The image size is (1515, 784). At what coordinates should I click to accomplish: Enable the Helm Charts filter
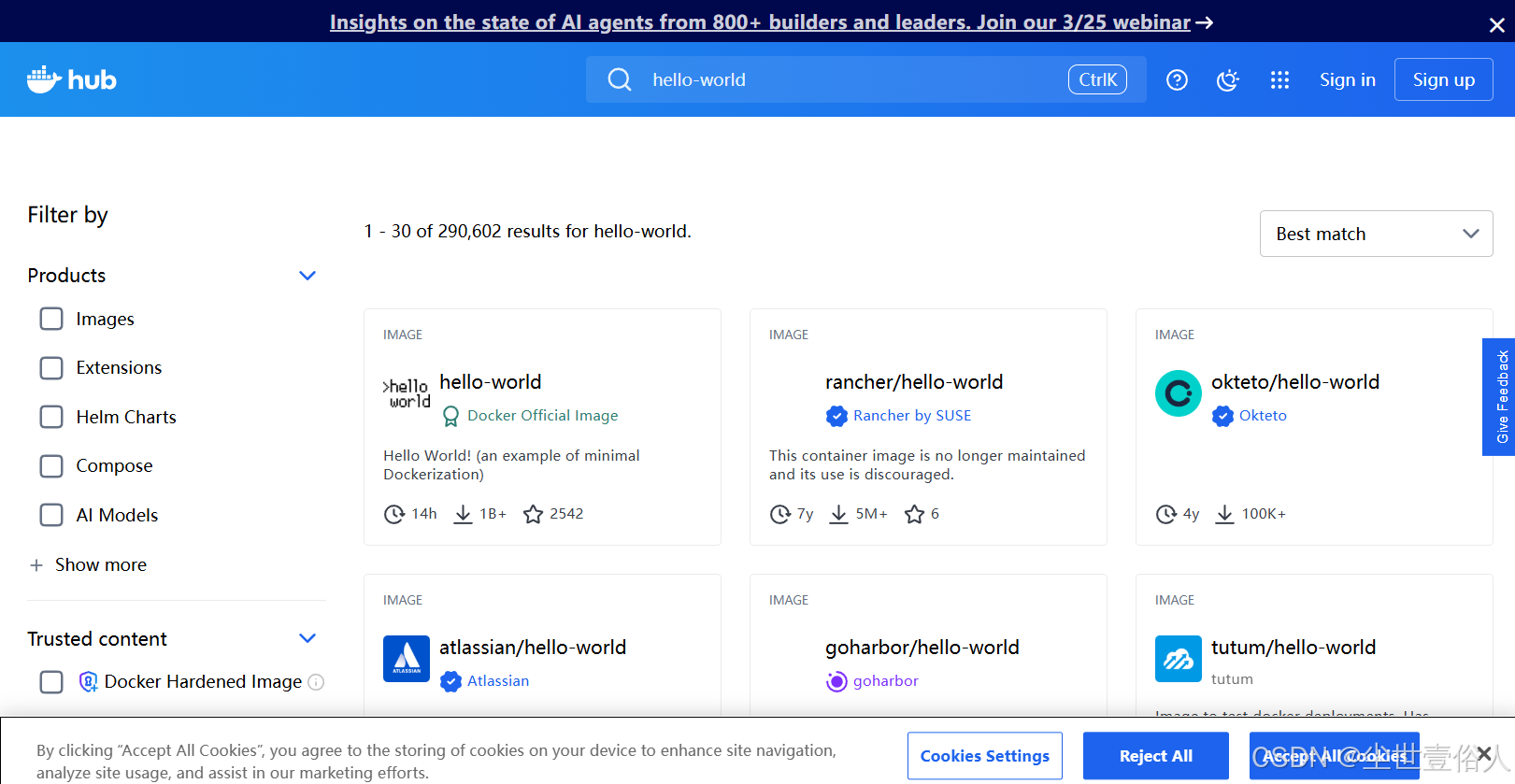51,417
